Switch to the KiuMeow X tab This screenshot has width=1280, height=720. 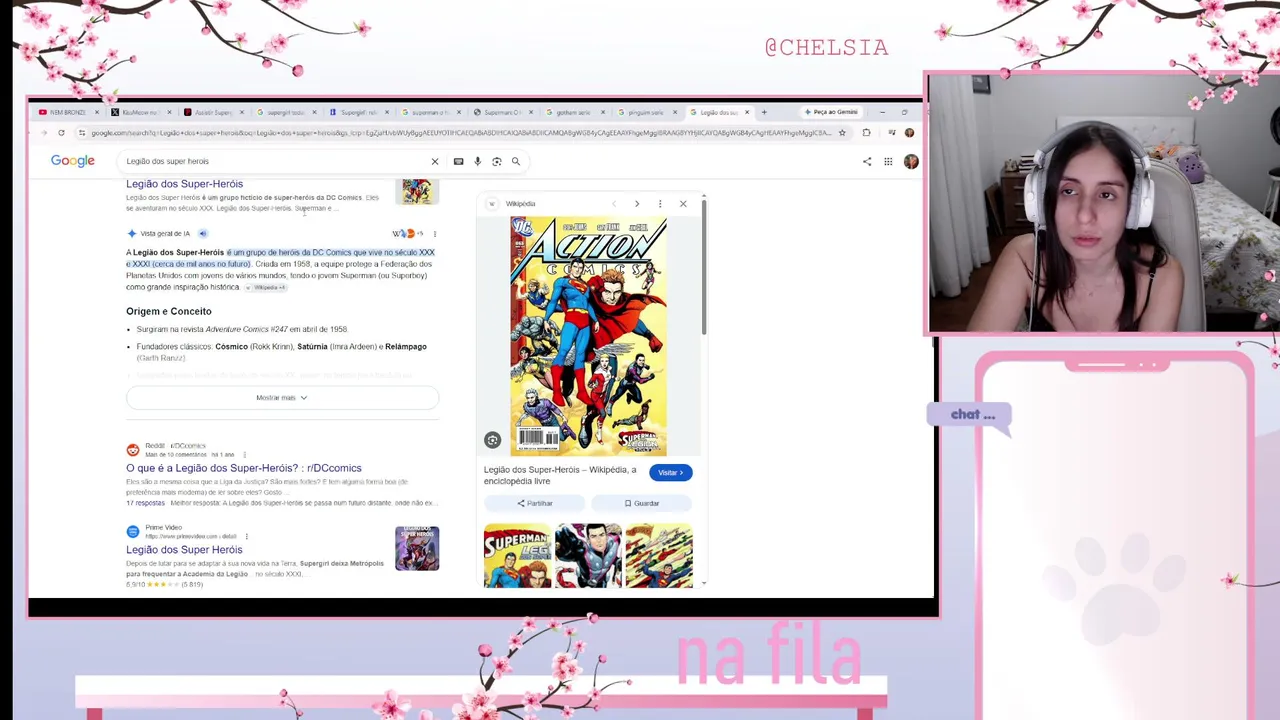pyautogui.click(x=141, y=112)
